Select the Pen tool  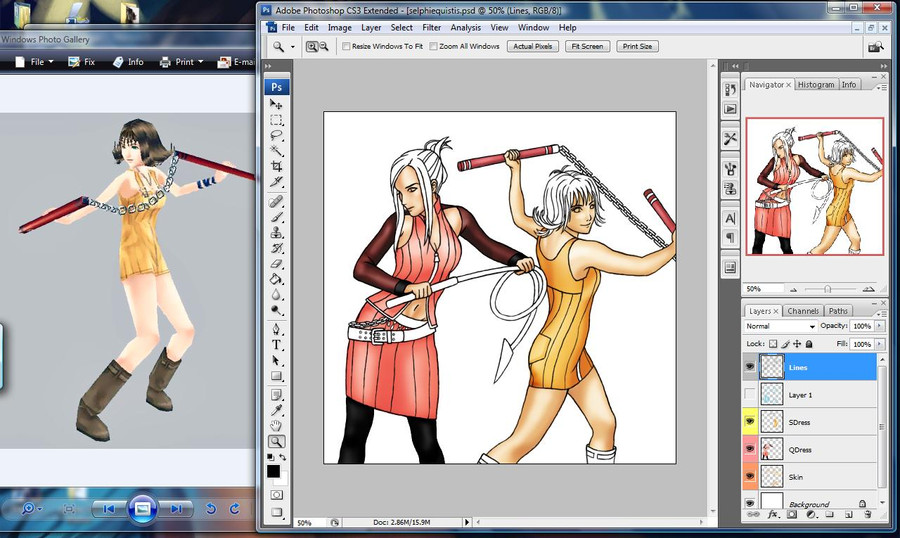pos(276,330)
